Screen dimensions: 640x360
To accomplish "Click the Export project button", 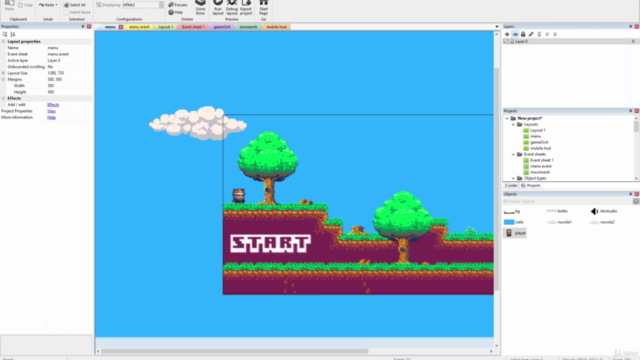I will pos(246,8).
